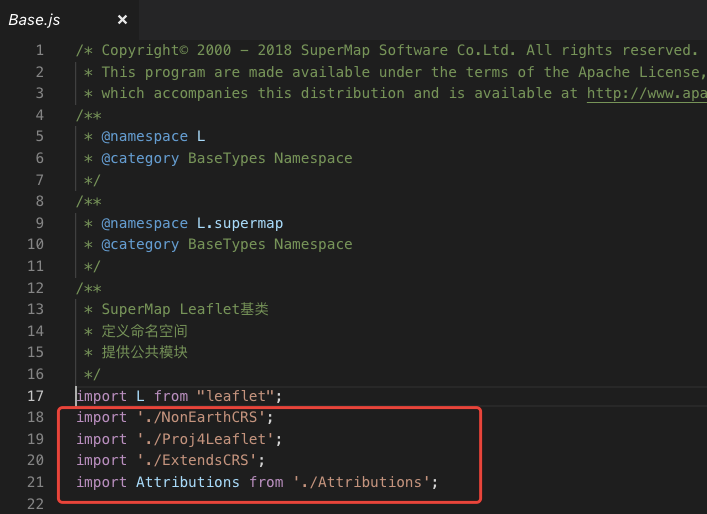707x514 pixels.
Task: Click line number 17 in gutter
Action: [36, 396]
